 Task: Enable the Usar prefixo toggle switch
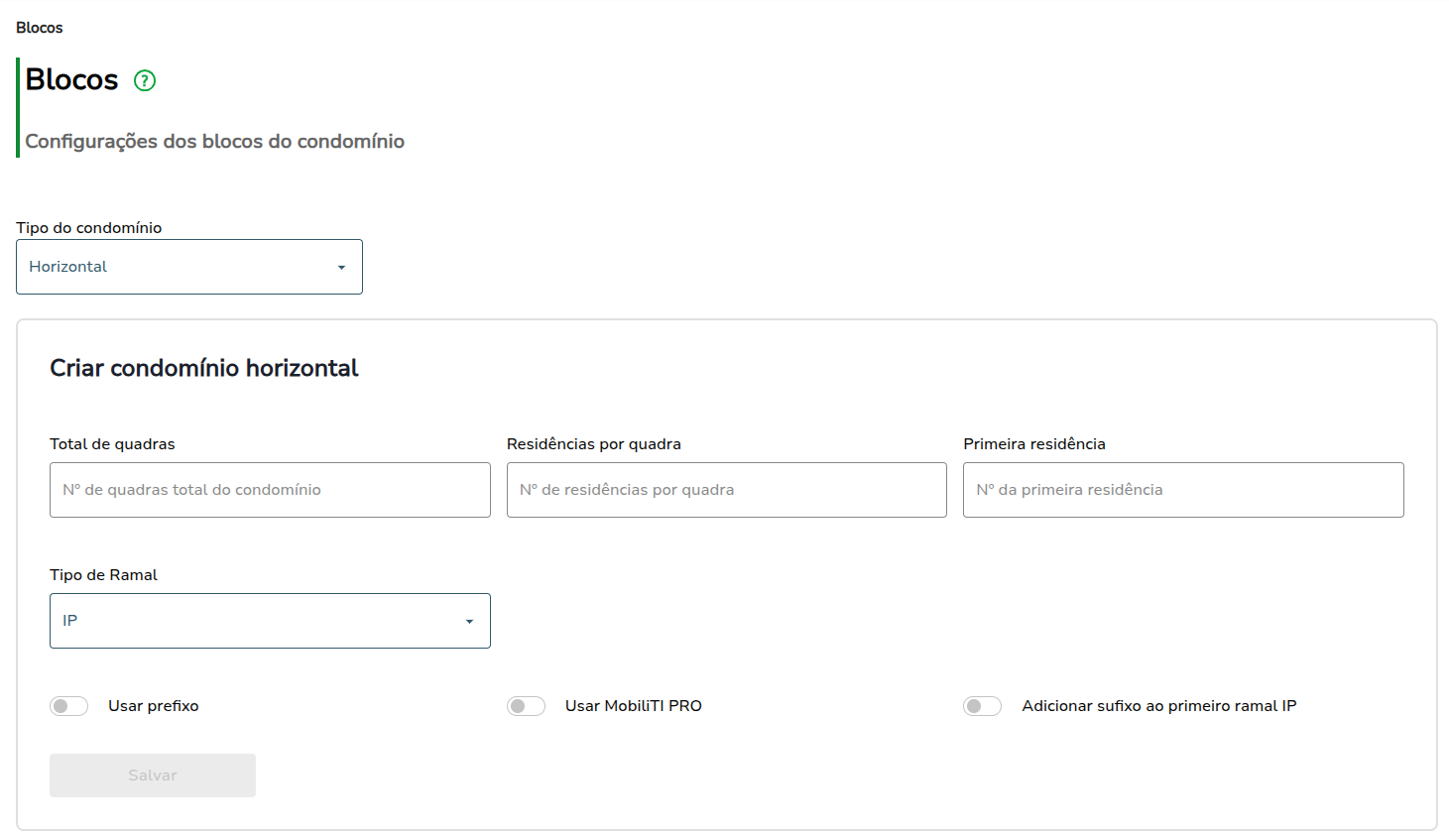coord(69,706)
